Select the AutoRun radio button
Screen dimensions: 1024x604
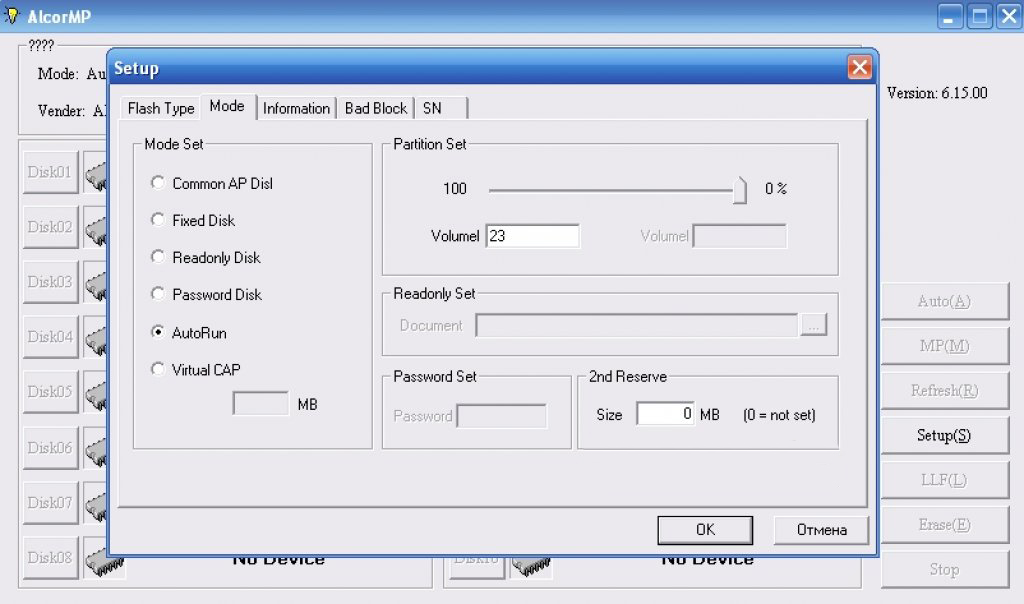tap(157, 332)
